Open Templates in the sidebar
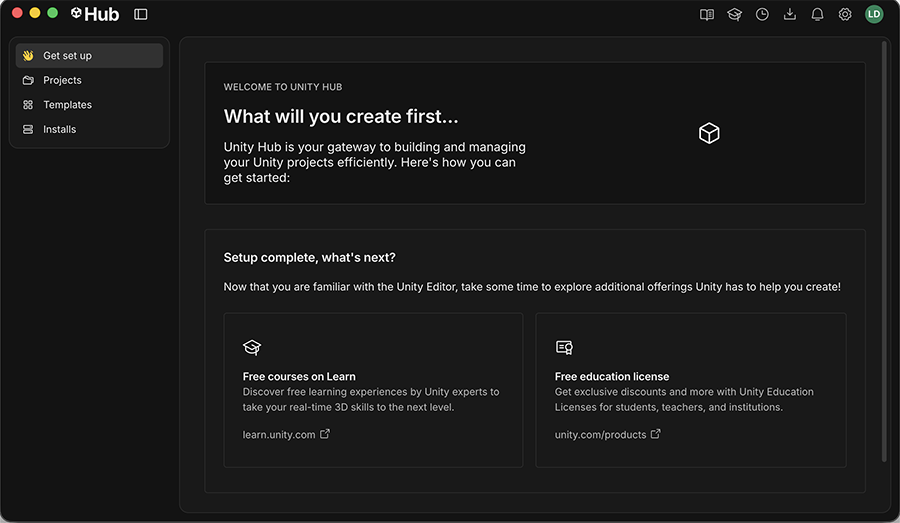Screen dimensions: 900x523 point(89,104)
